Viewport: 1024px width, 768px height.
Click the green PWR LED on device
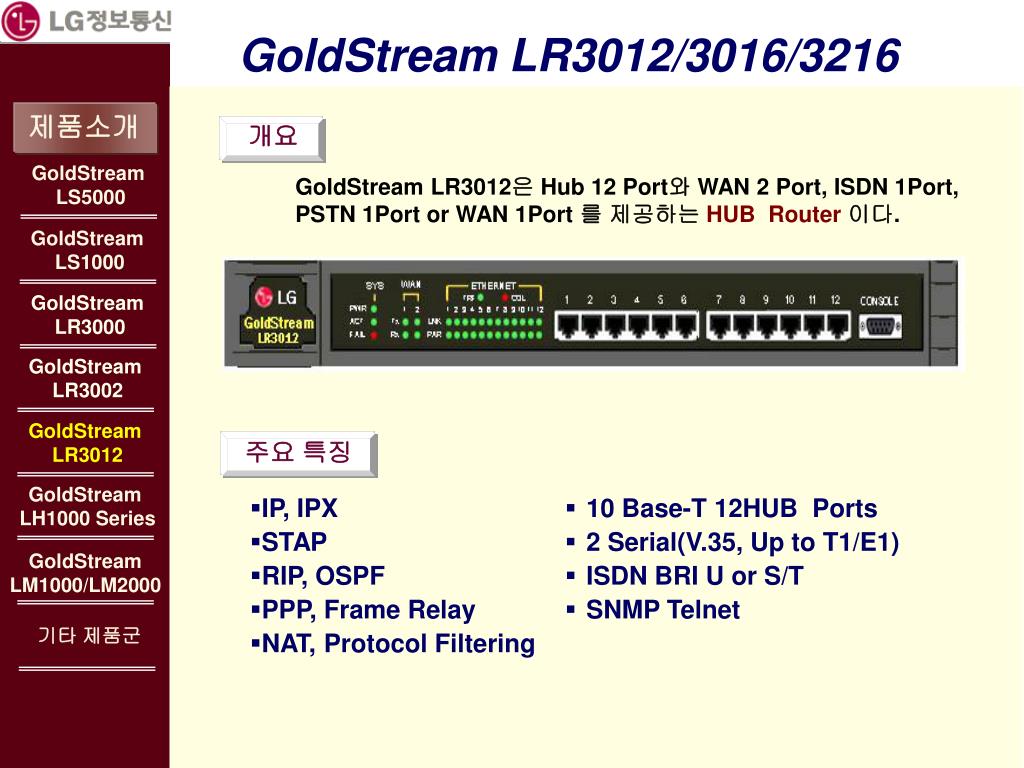(374, 308)
